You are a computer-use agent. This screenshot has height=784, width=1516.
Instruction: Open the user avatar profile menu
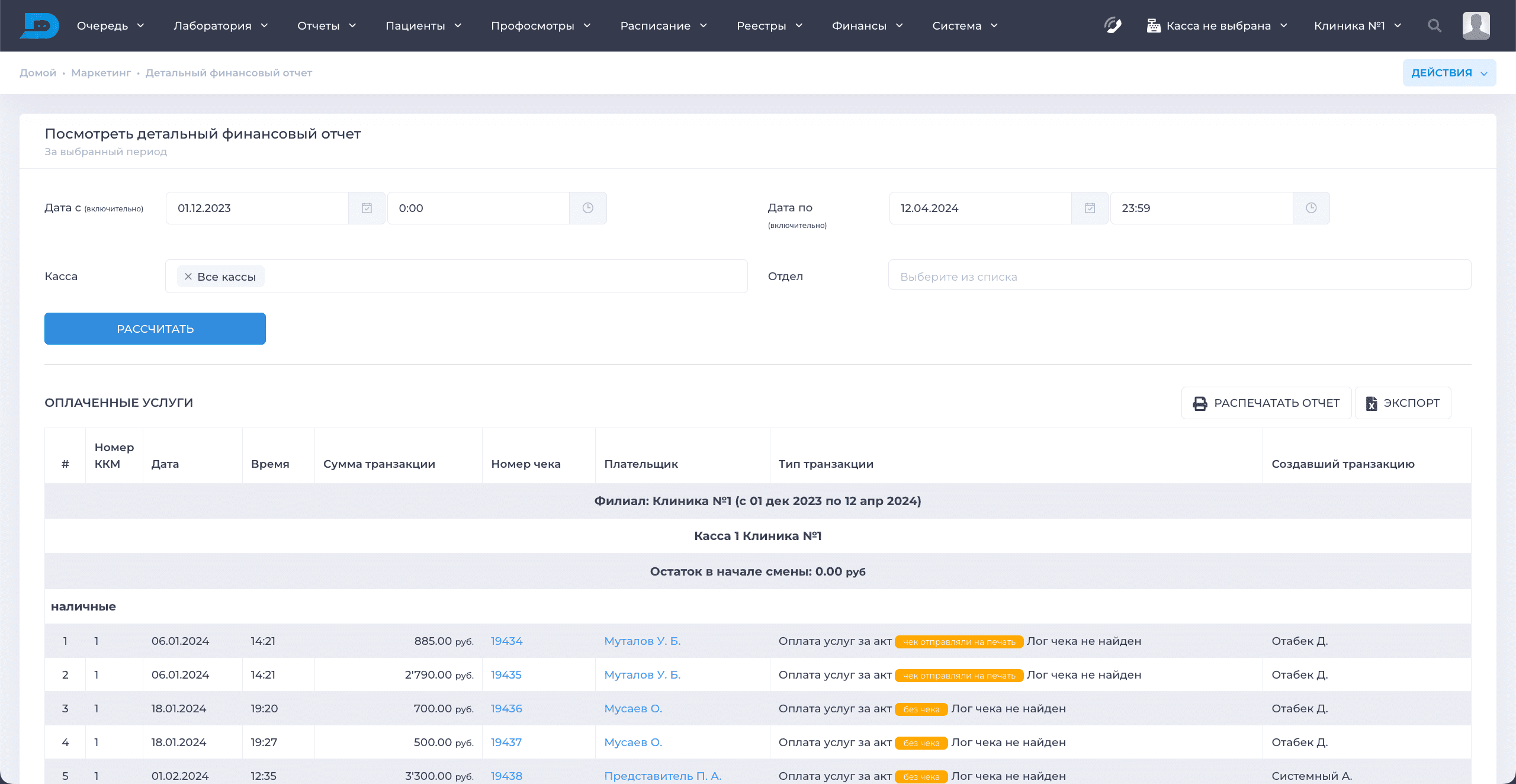[x=1476, y=25]
